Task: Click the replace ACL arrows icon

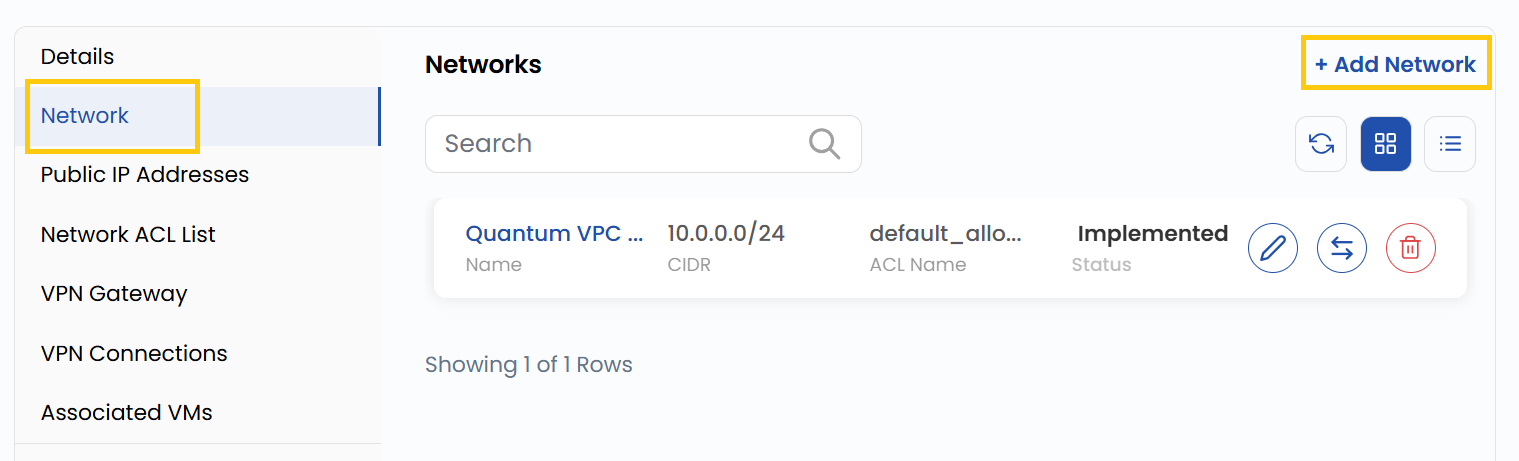Action: [1341, 248]
